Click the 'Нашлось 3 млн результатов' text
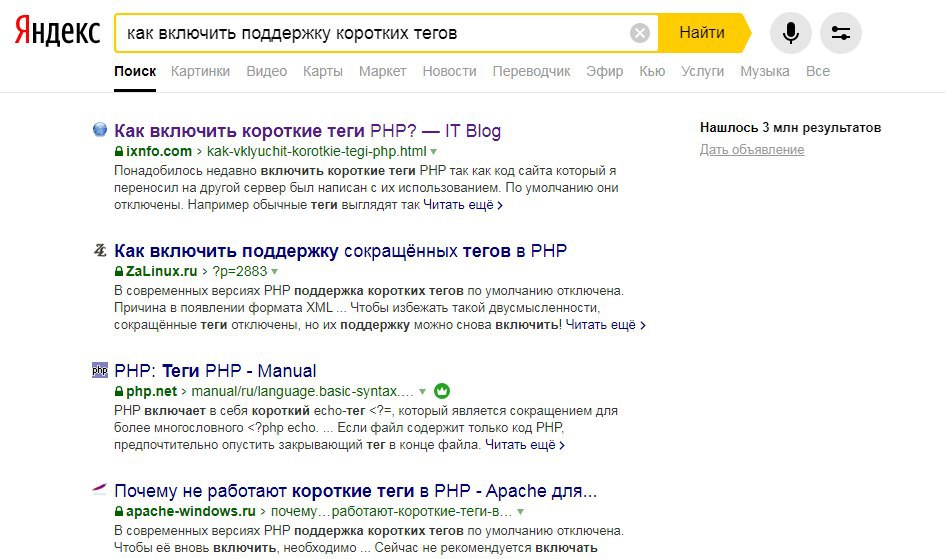945x559 pixels. (790, 128)
